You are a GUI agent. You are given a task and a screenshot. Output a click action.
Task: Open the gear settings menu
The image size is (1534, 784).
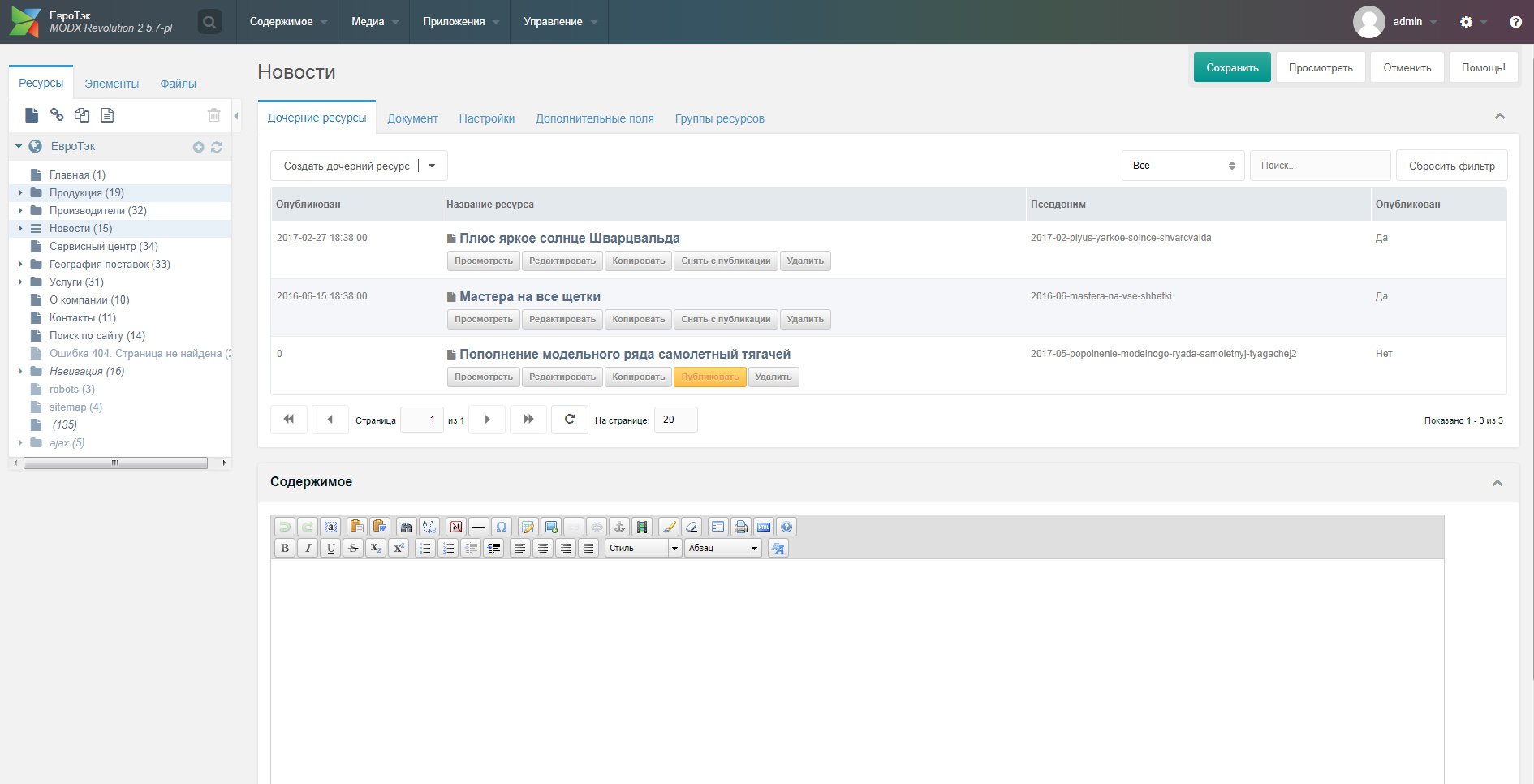tap(1467, 22)
